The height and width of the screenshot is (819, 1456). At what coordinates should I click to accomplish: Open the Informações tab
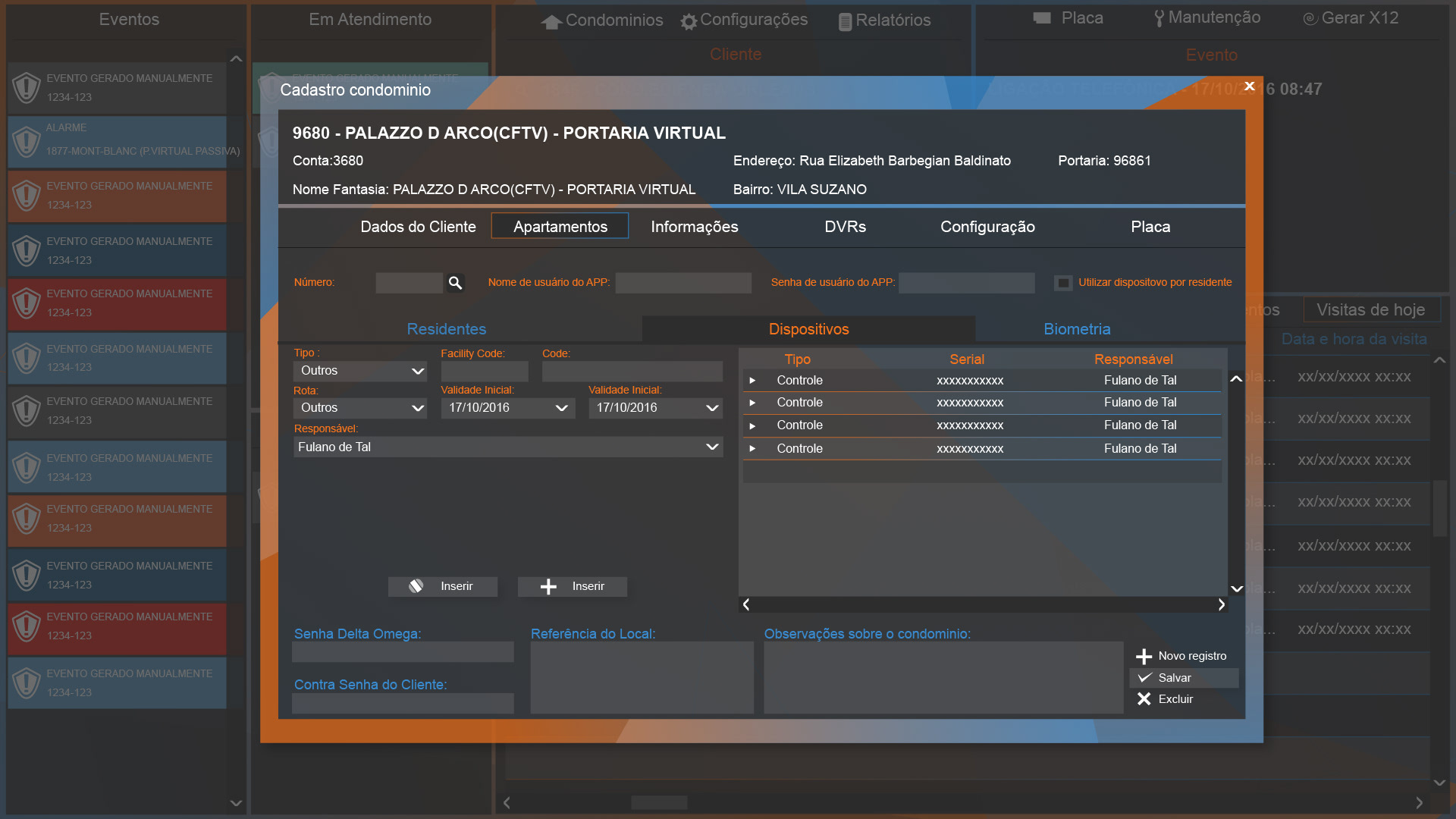pos(695,227)
